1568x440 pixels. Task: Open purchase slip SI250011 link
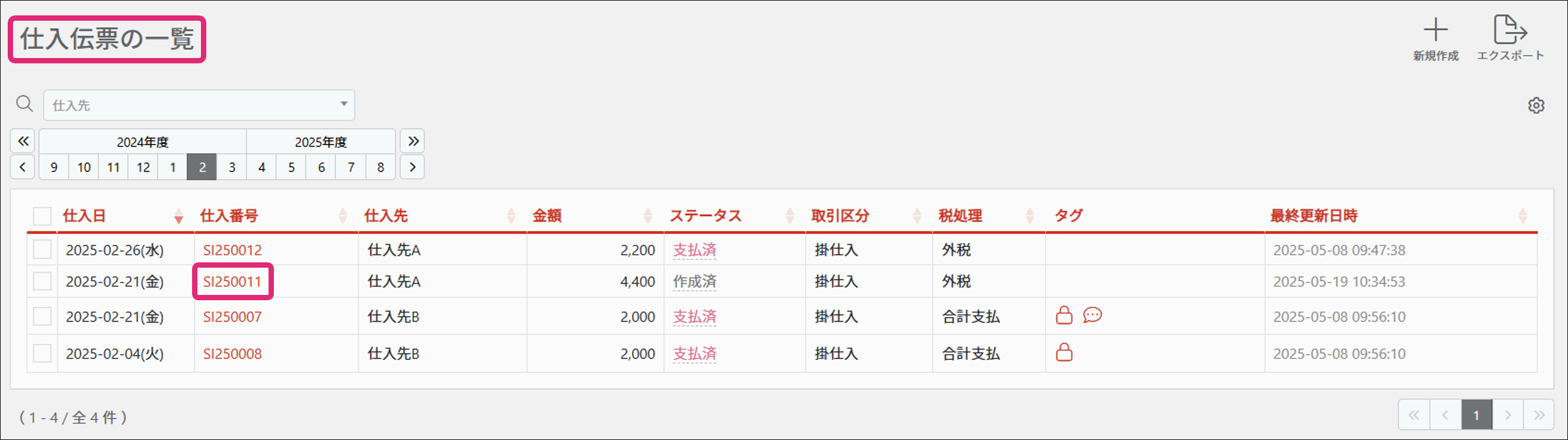pyautogui.click(x=232, y=282)
